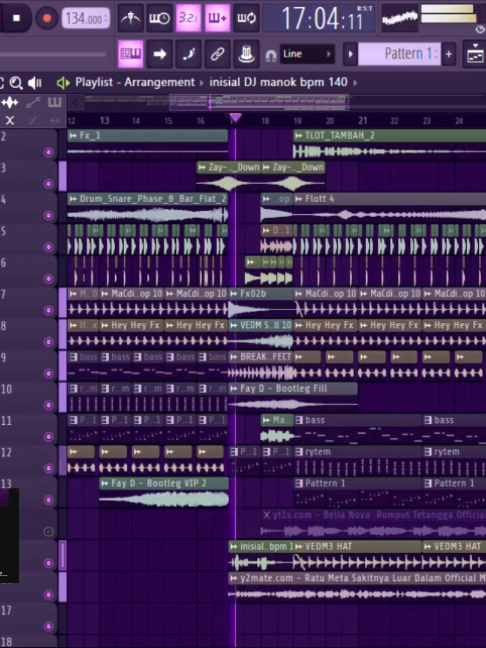The width and height of the screenshot is (486, 648).
Task: Mute track 9 toggle LED
Action: pyautogui.click(x=48, y=374)
